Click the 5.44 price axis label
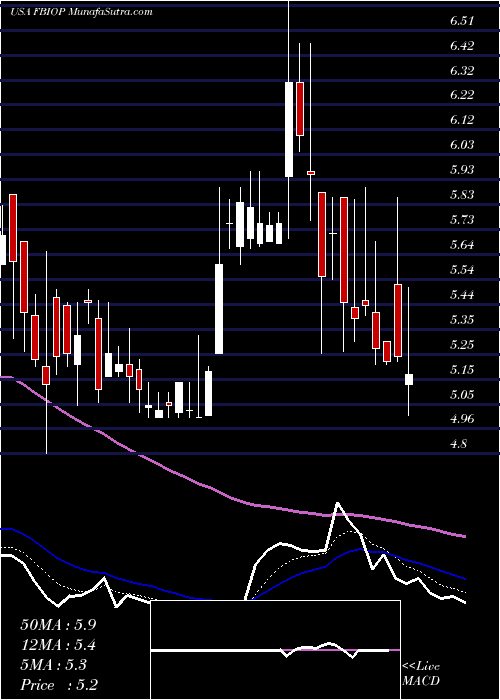500x700 pixels. (x=462, y=295)
